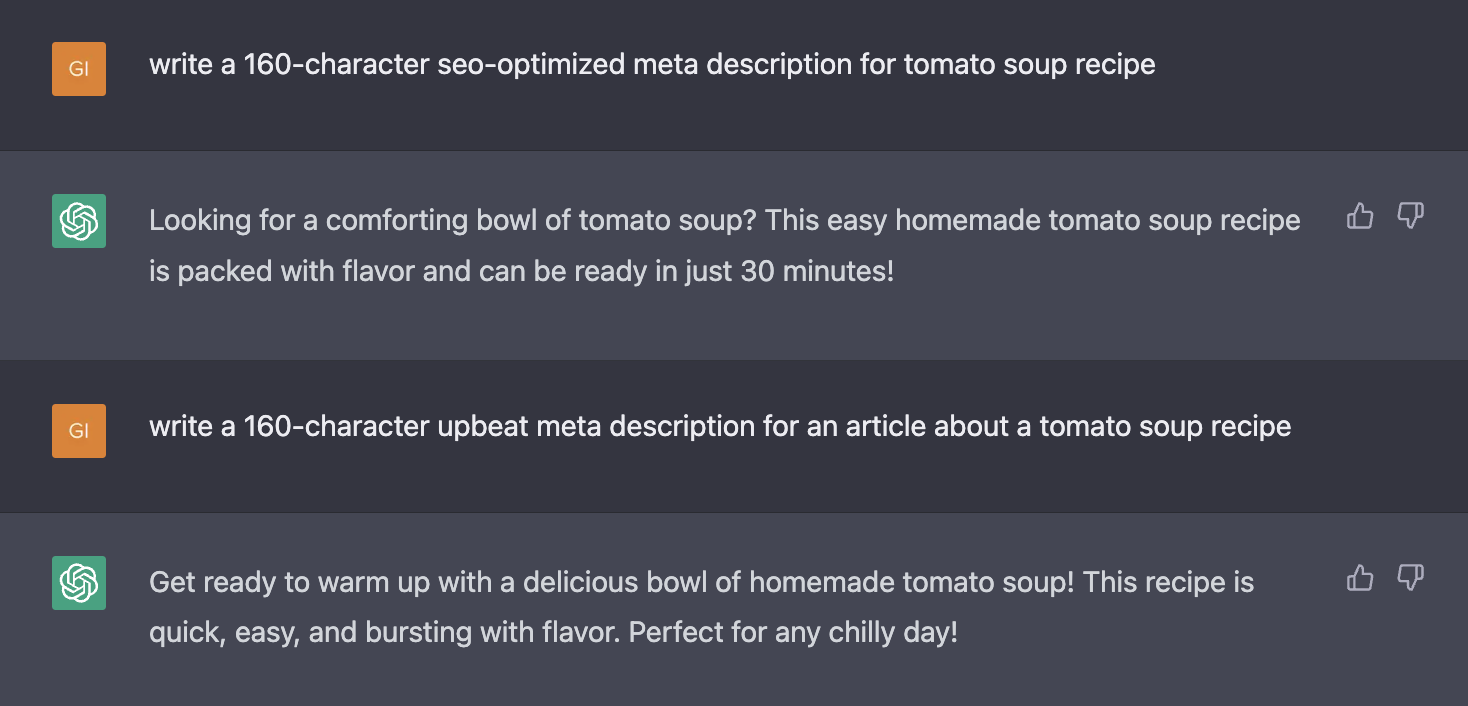The height and width of the screenshot is (706, 1468).
Task: Click the bursting with flavor response text
Action: pos(700,607)
